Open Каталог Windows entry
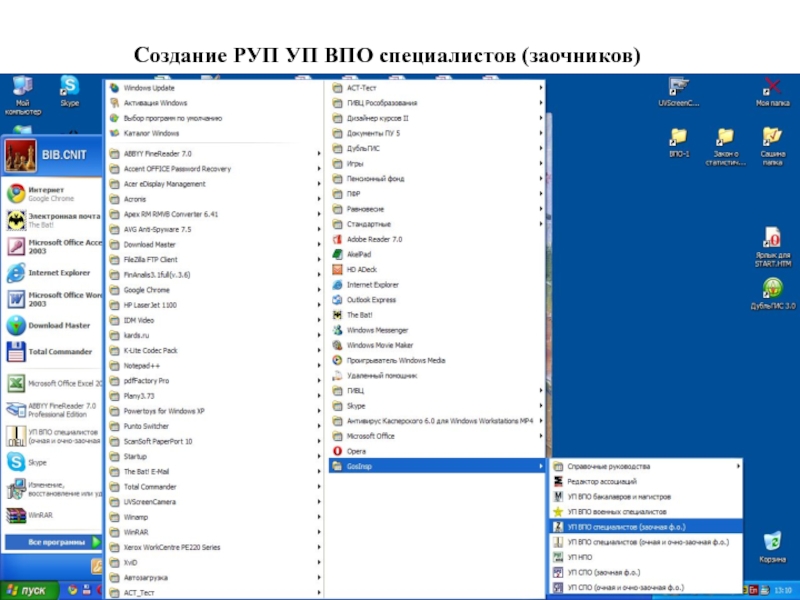The height and width of the screenshot is (600, 800). [215, 133]
